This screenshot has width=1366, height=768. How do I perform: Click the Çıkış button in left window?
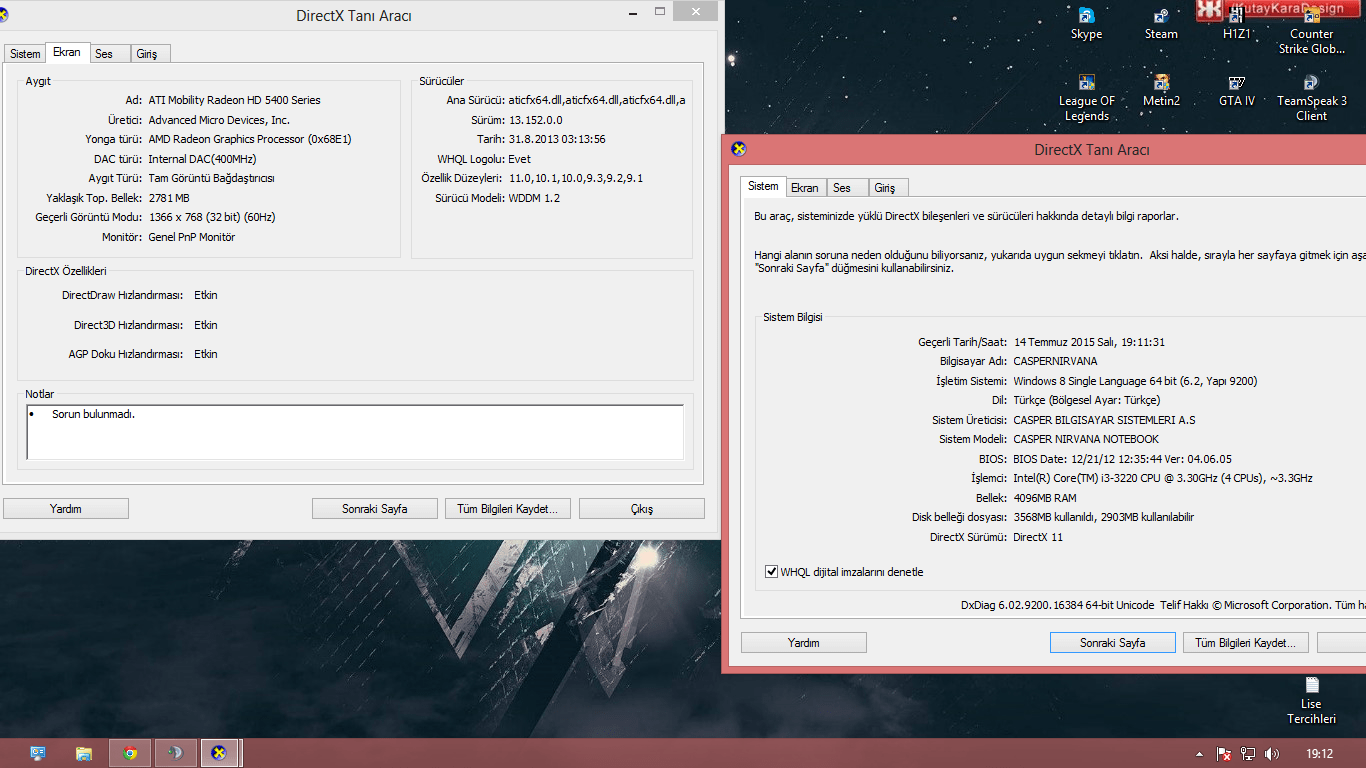point(642,509)
